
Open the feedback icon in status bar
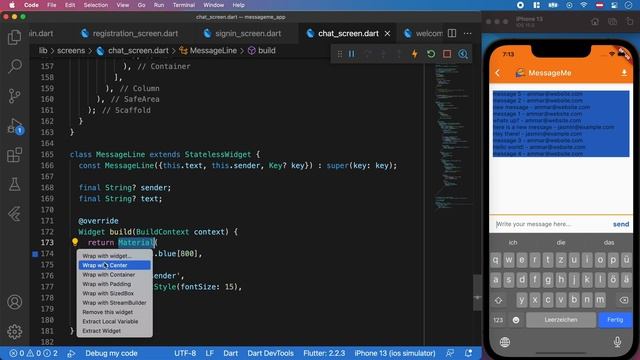point(450,353)
